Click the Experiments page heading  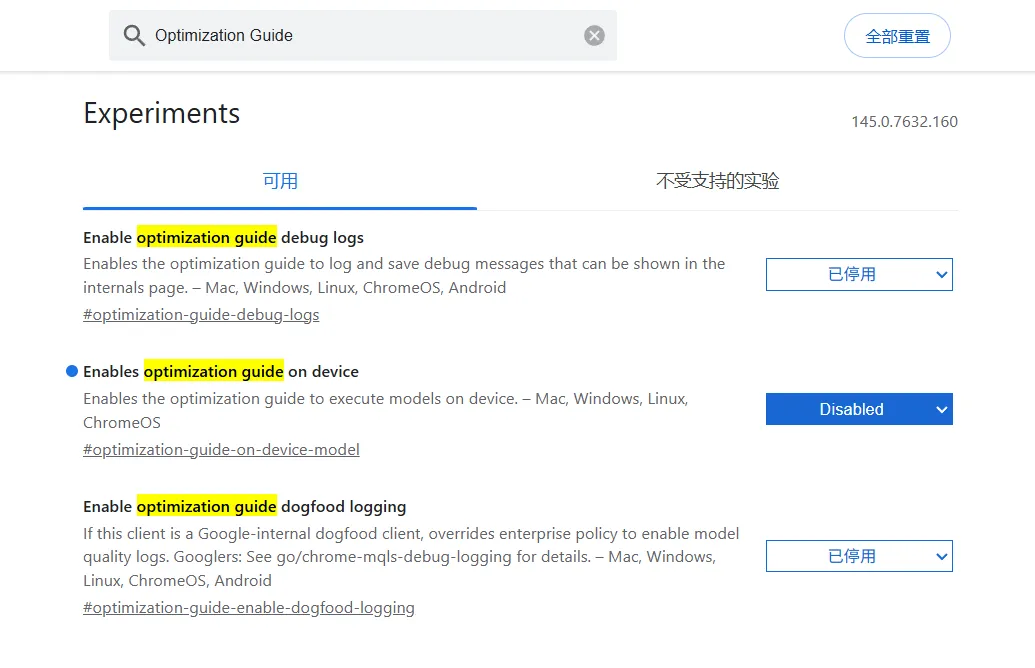(162, 114)
